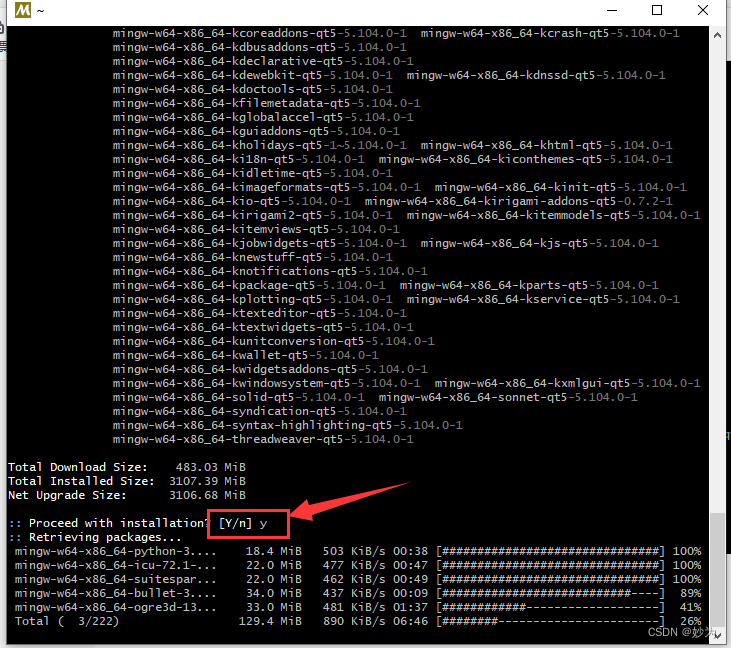Click 'mingw-w64-x86_64-kplotting-qt5' package name
The height and width of the screenshot is (648, 731).
(x=217, y=299)
